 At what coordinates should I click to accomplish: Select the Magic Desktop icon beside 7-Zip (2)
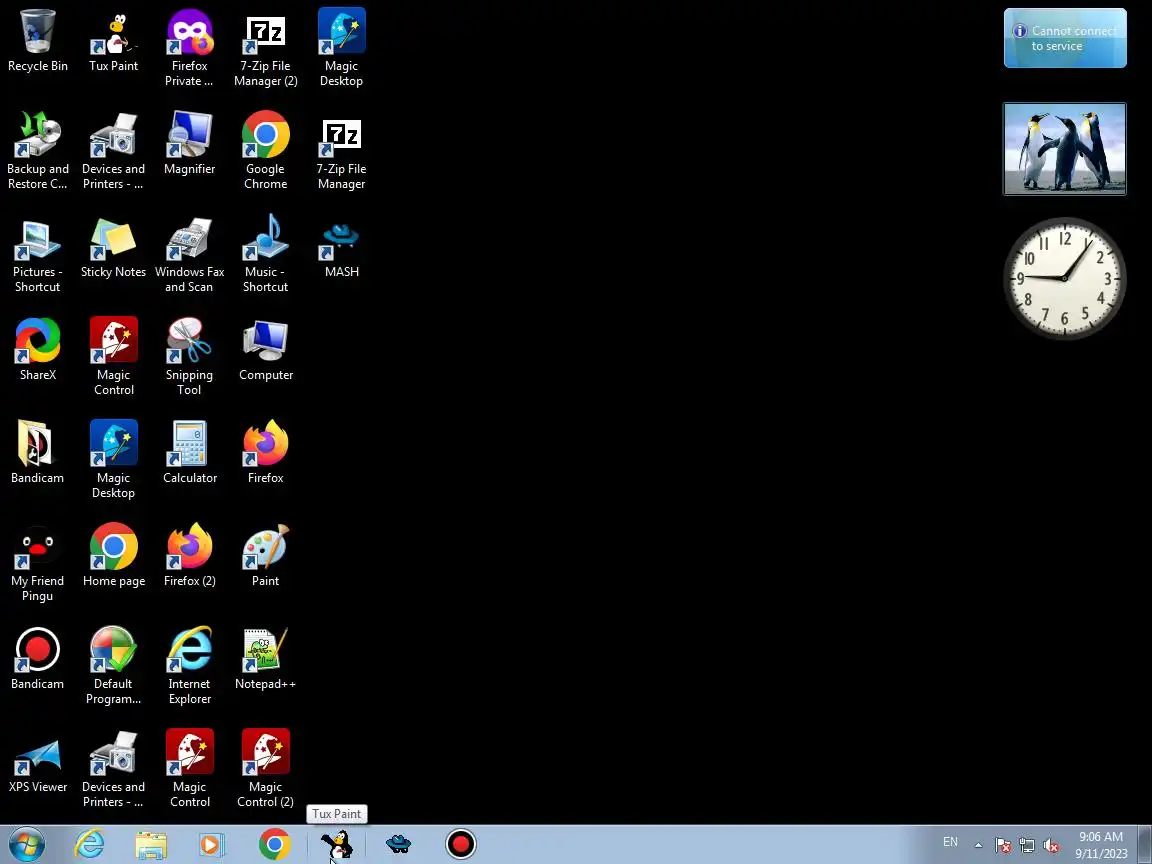click(342, 48)
